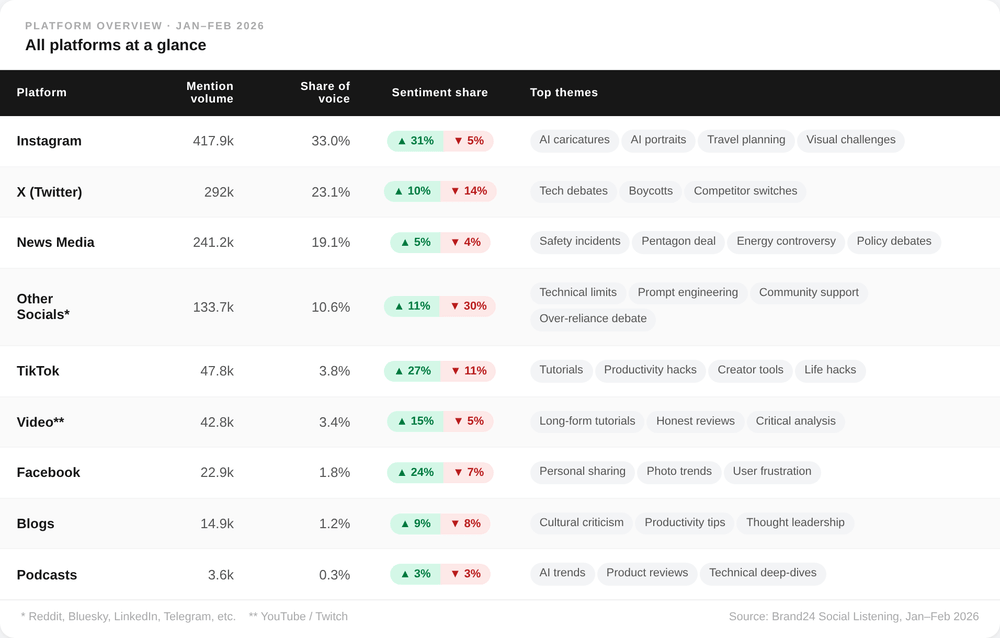Click the Sentiment share column header
Viewport: 1000px width, 638px height.
[x=440, y=92]
